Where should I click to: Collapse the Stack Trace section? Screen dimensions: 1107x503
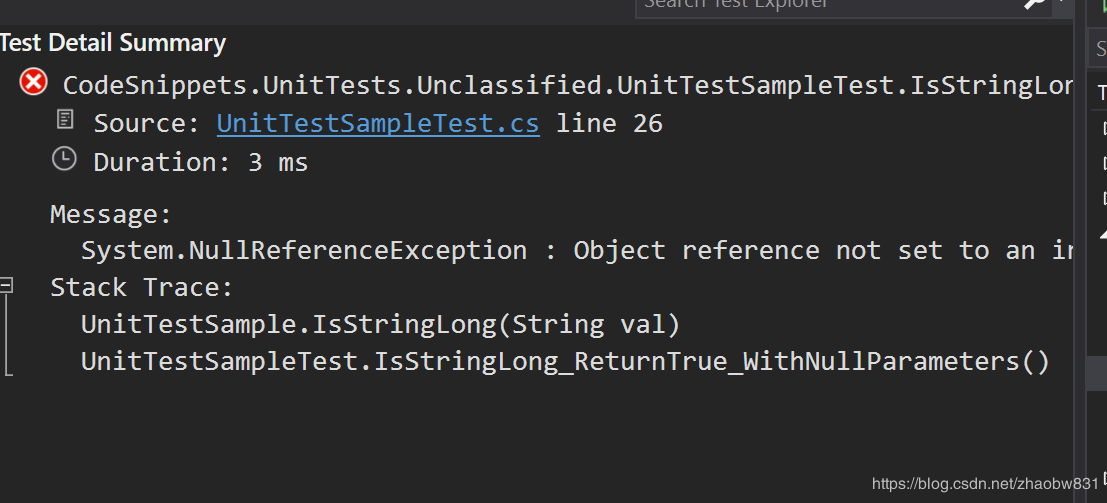[7, 286]
